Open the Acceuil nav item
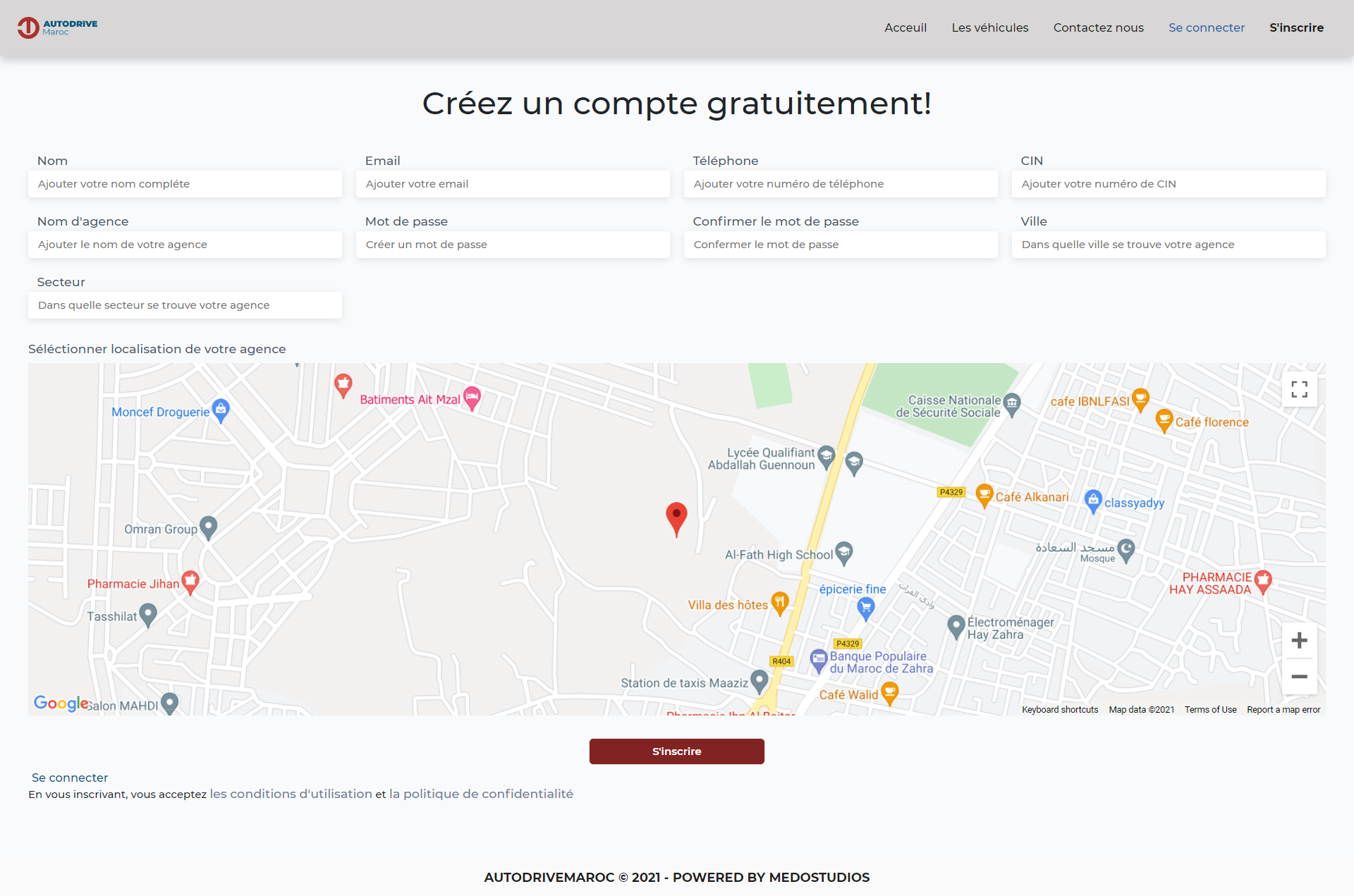 pyautogui.click(x=905, y=27)
